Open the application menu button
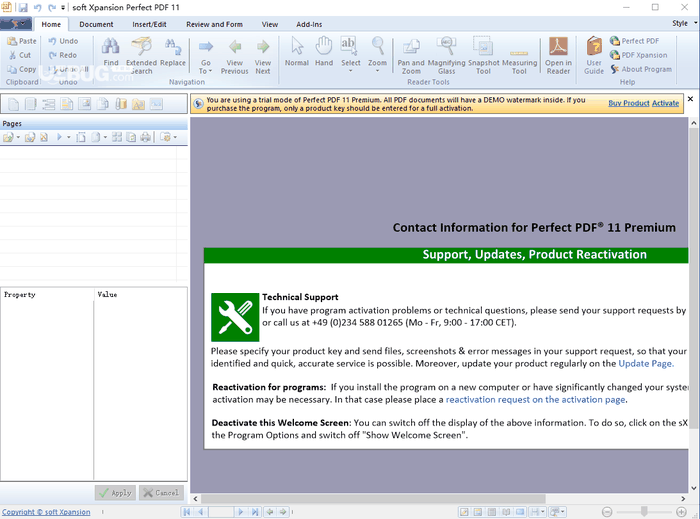The width and height of the screenshot is (700, 519). click(16, 24)
